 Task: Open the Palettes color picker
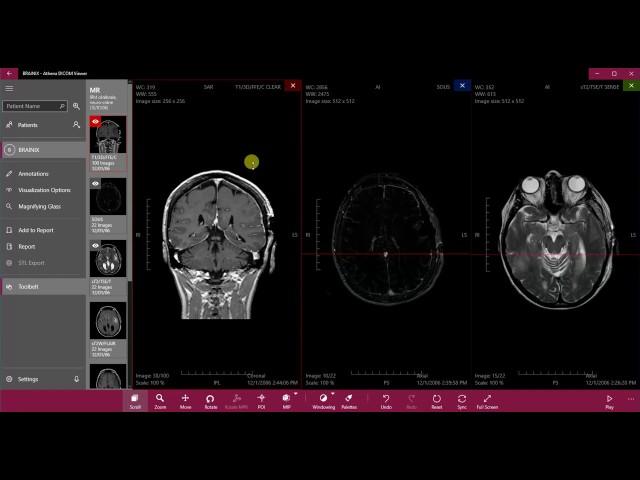349,400
